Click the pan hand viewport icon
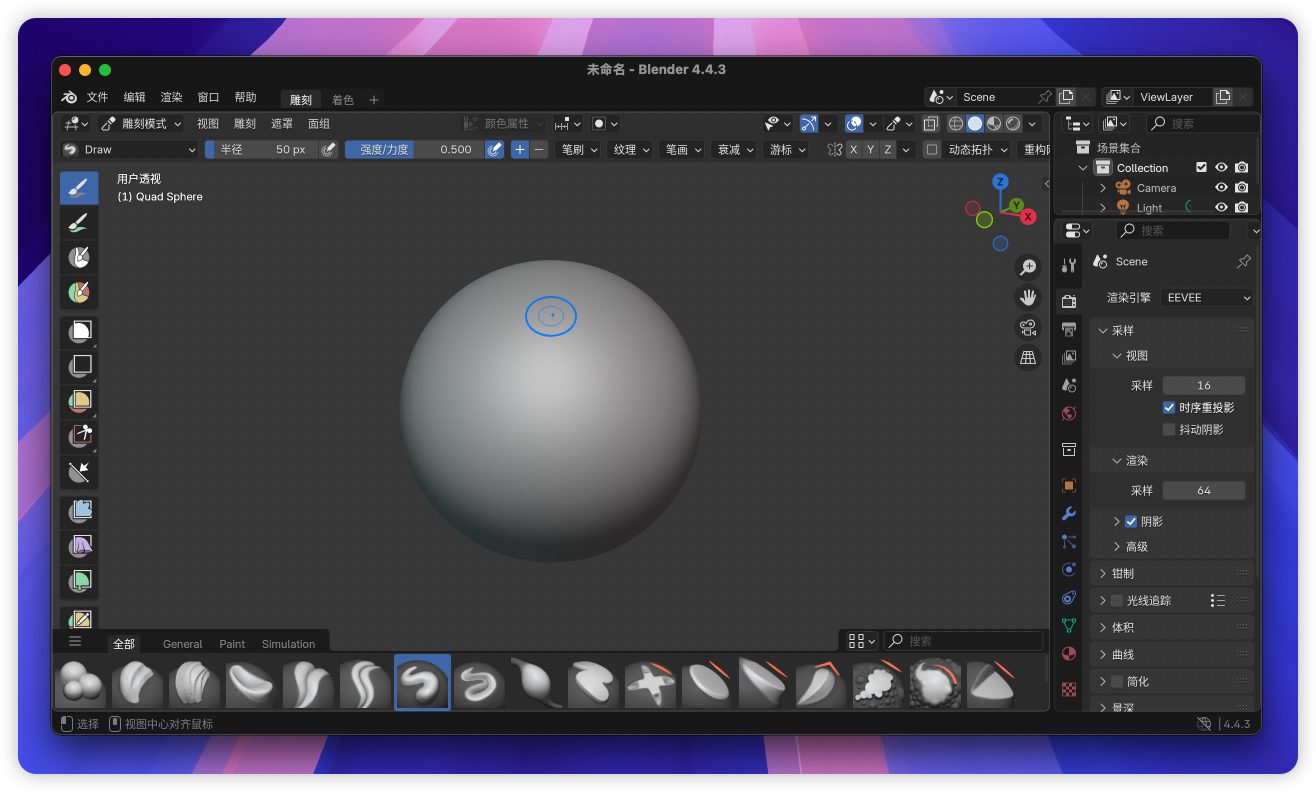The width and height of the screenshot is (1316, 792). (1027, 297)
